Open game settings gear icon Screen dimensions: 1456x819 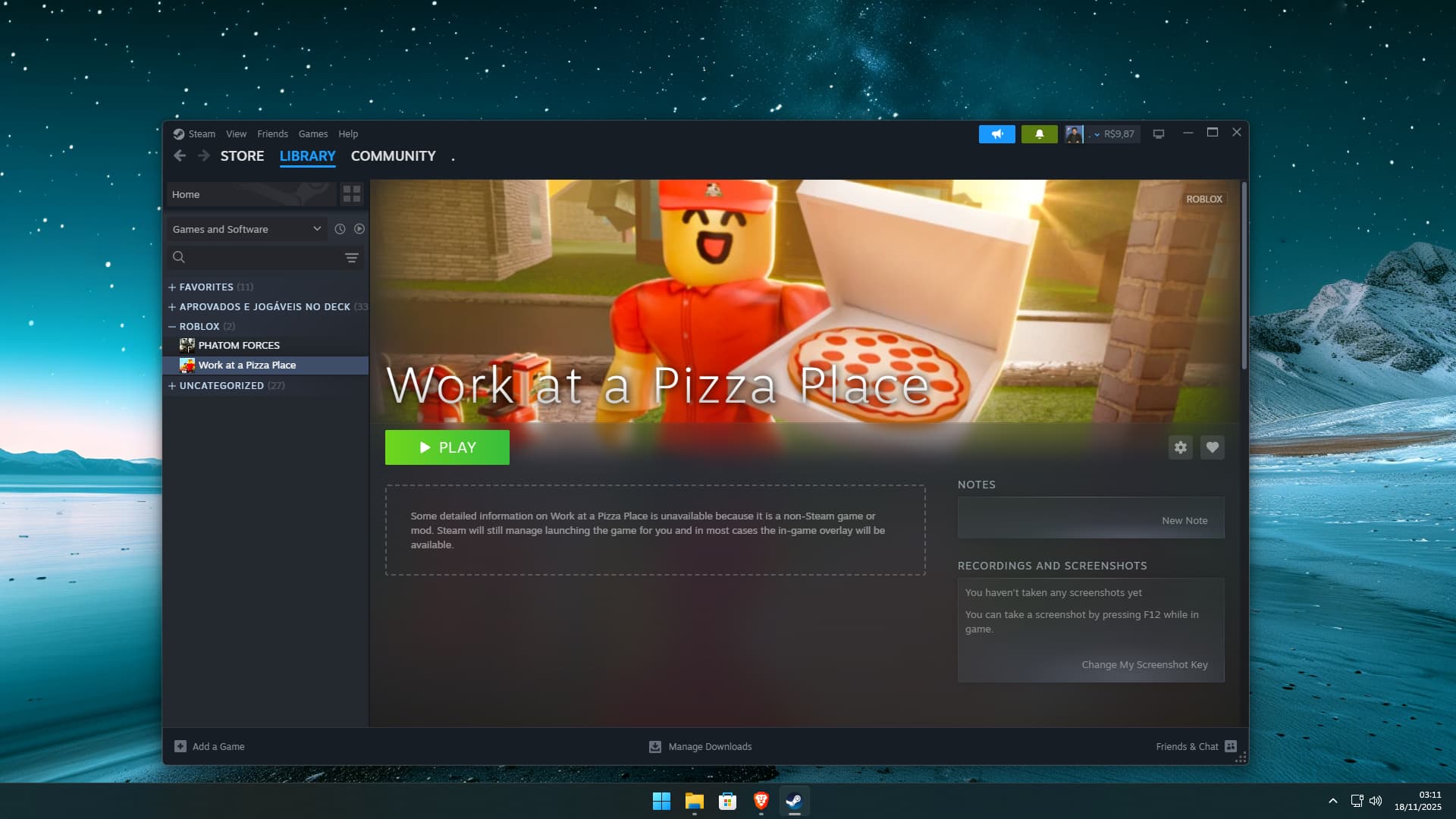(x=1181, y=447)
